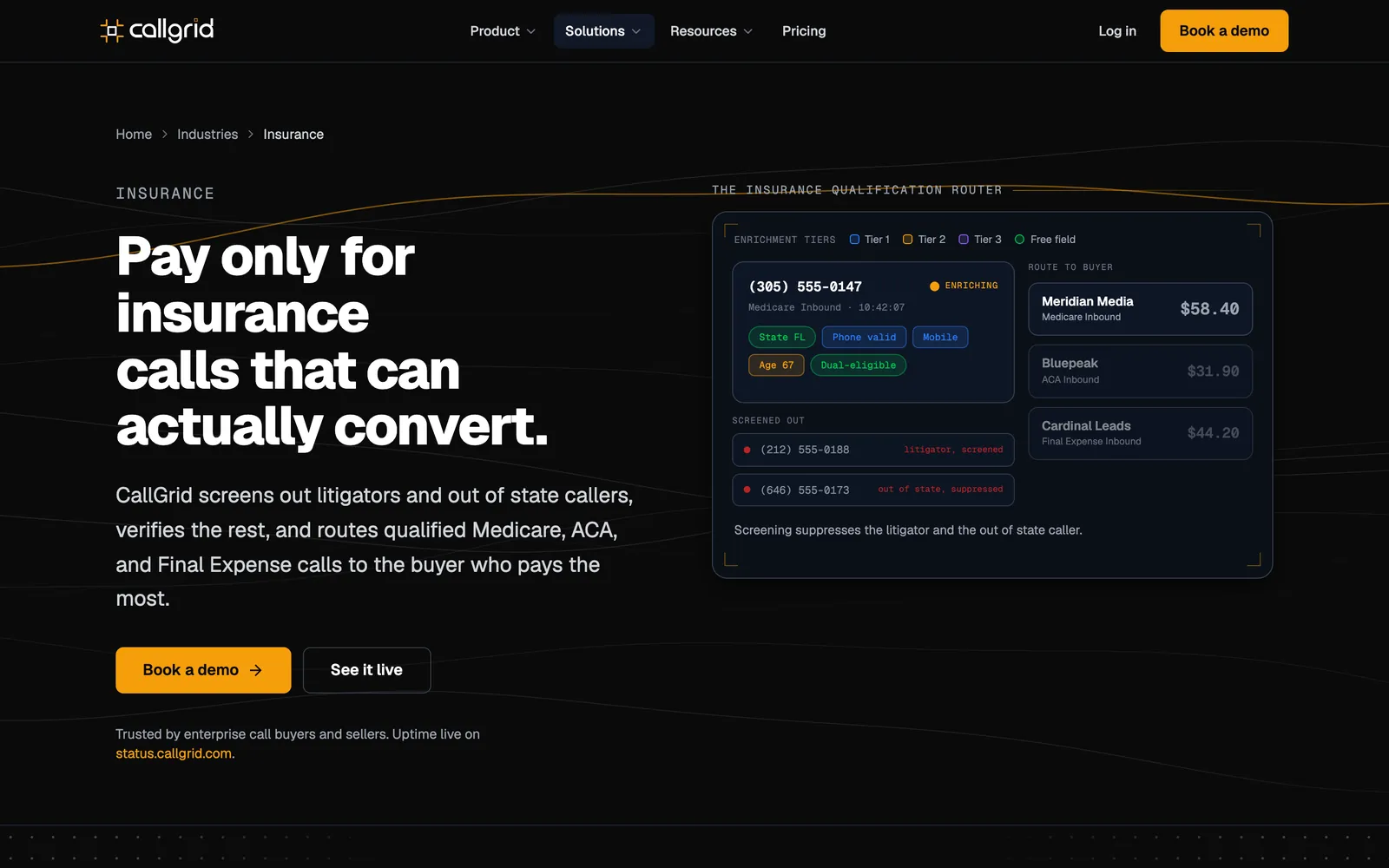Click the Insurance breadcrumb item
Screen dimensions: 1389x868
293,135
